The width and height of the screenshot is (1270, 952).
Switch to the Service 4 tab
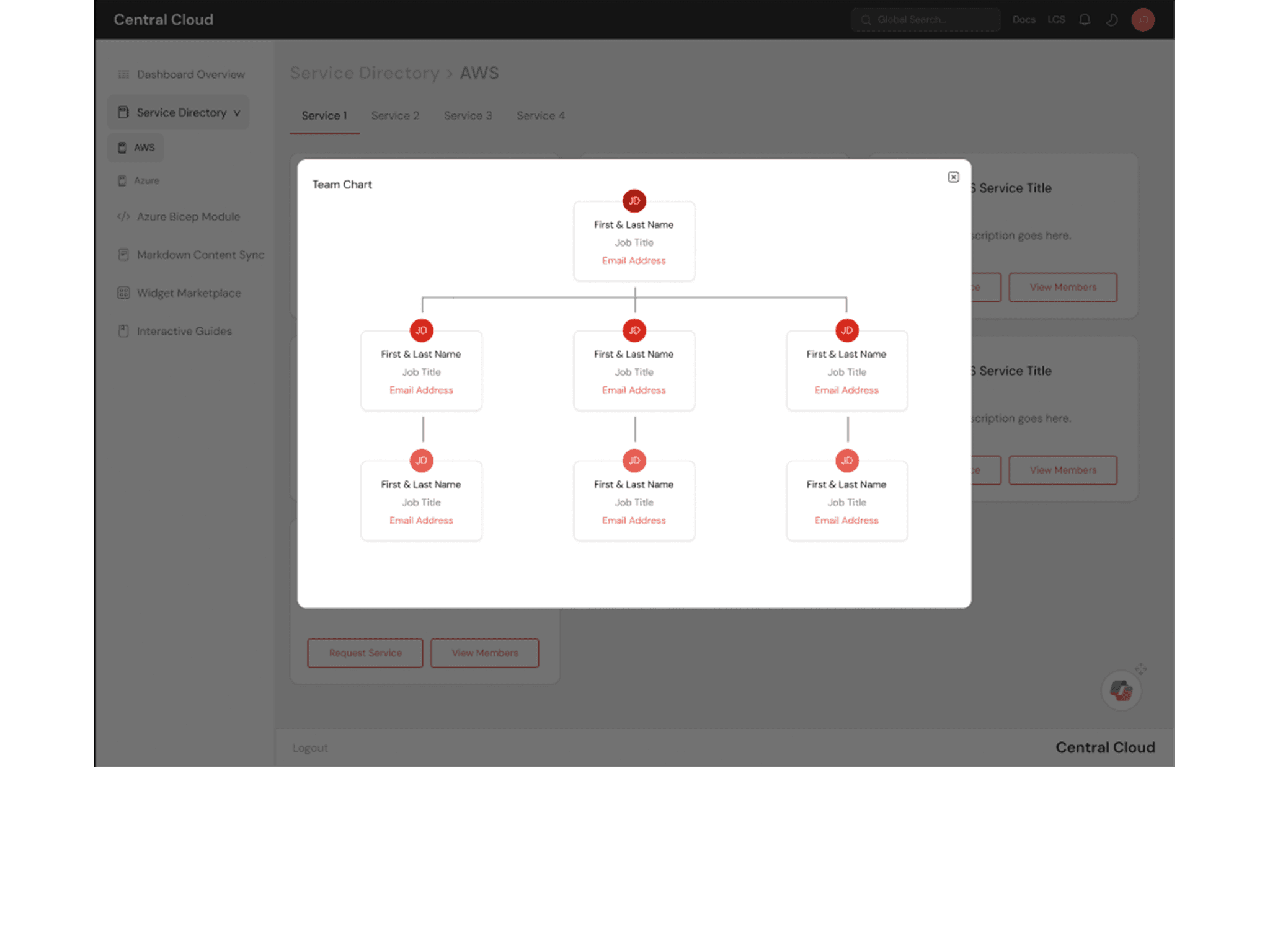pyautogui.click(x=541, y=116)
